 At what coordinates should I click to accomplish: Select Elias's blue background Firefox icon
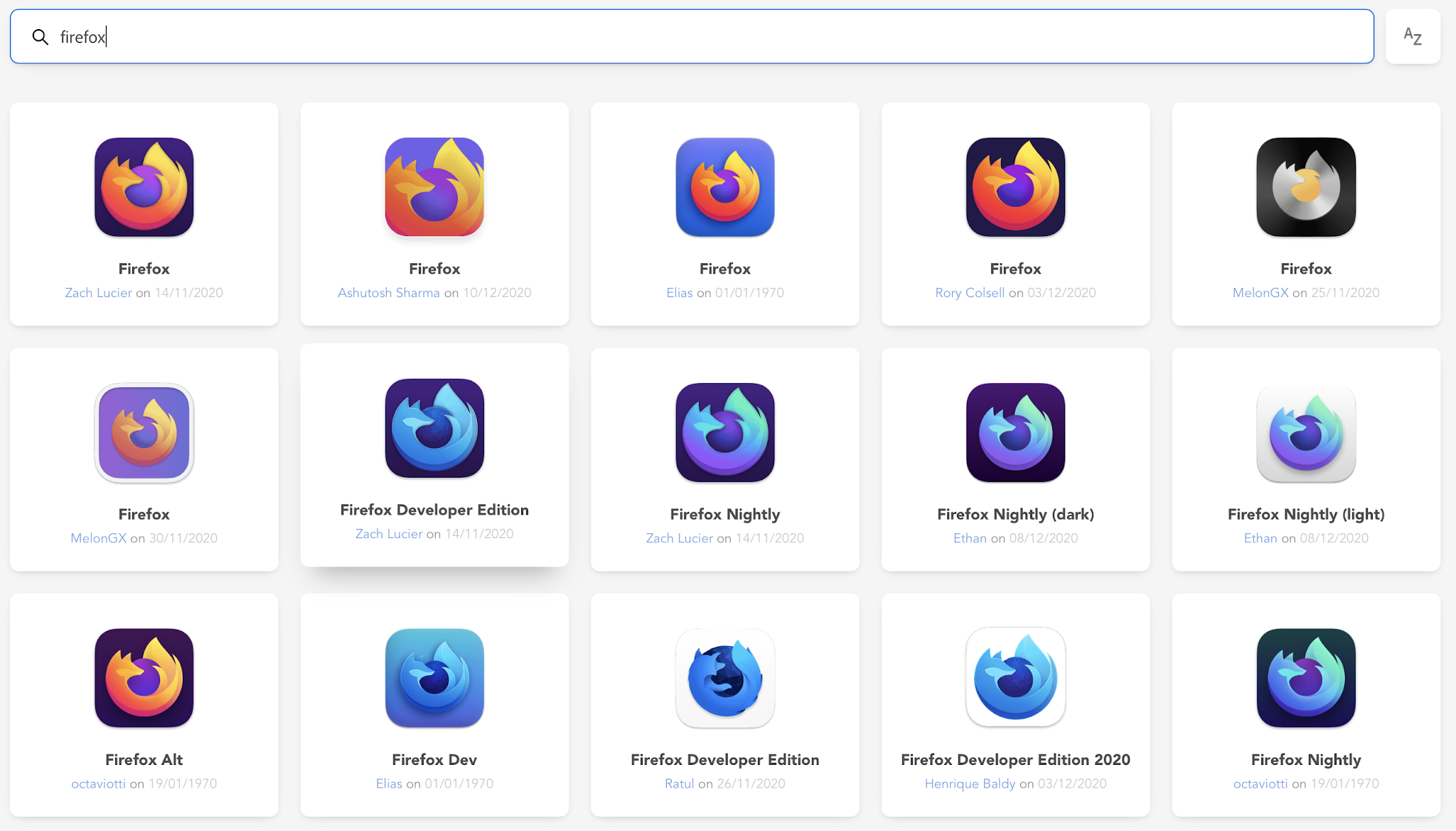(724, 187)
